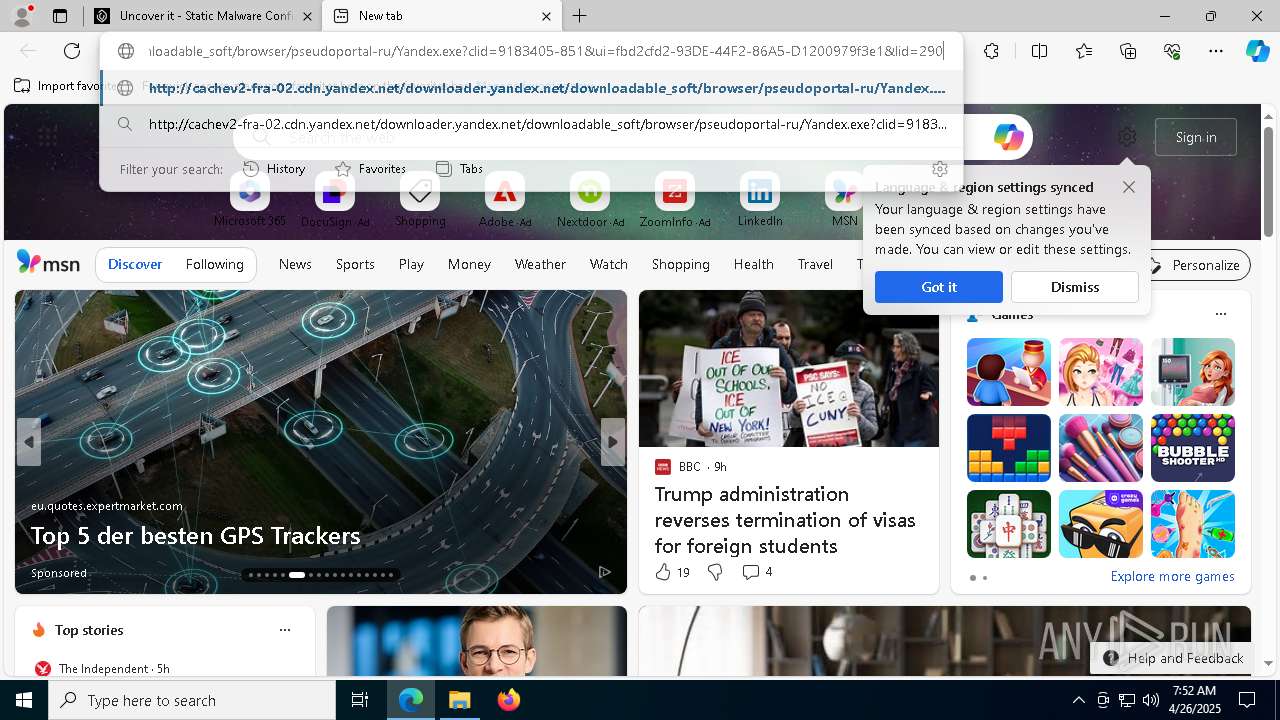Open Adobe quick link tile
The height and width of the screenshot is (720, 1280).
(505, 200)
